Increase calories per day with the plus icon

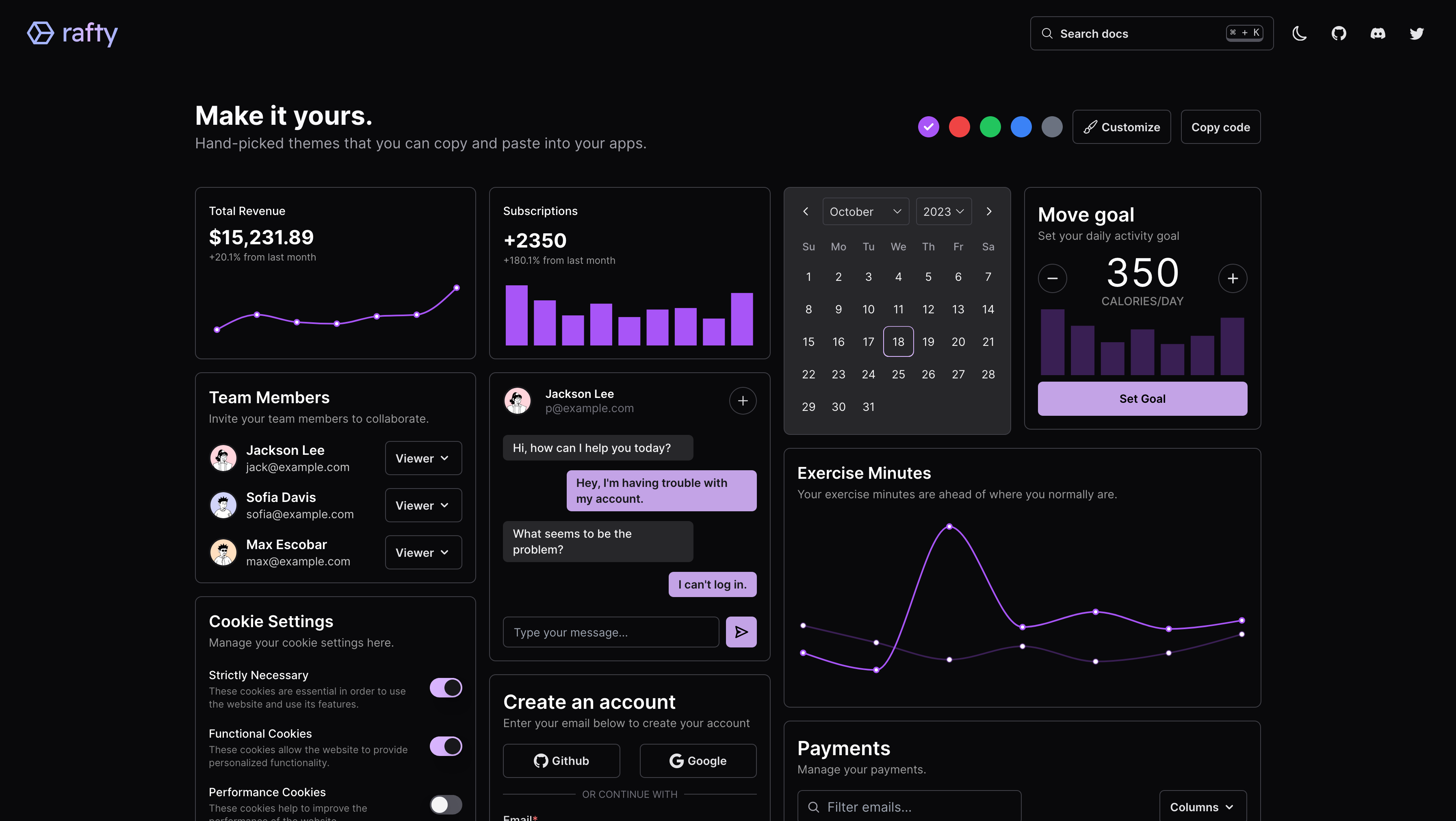pyautogui.click(x=1233, y=278)
